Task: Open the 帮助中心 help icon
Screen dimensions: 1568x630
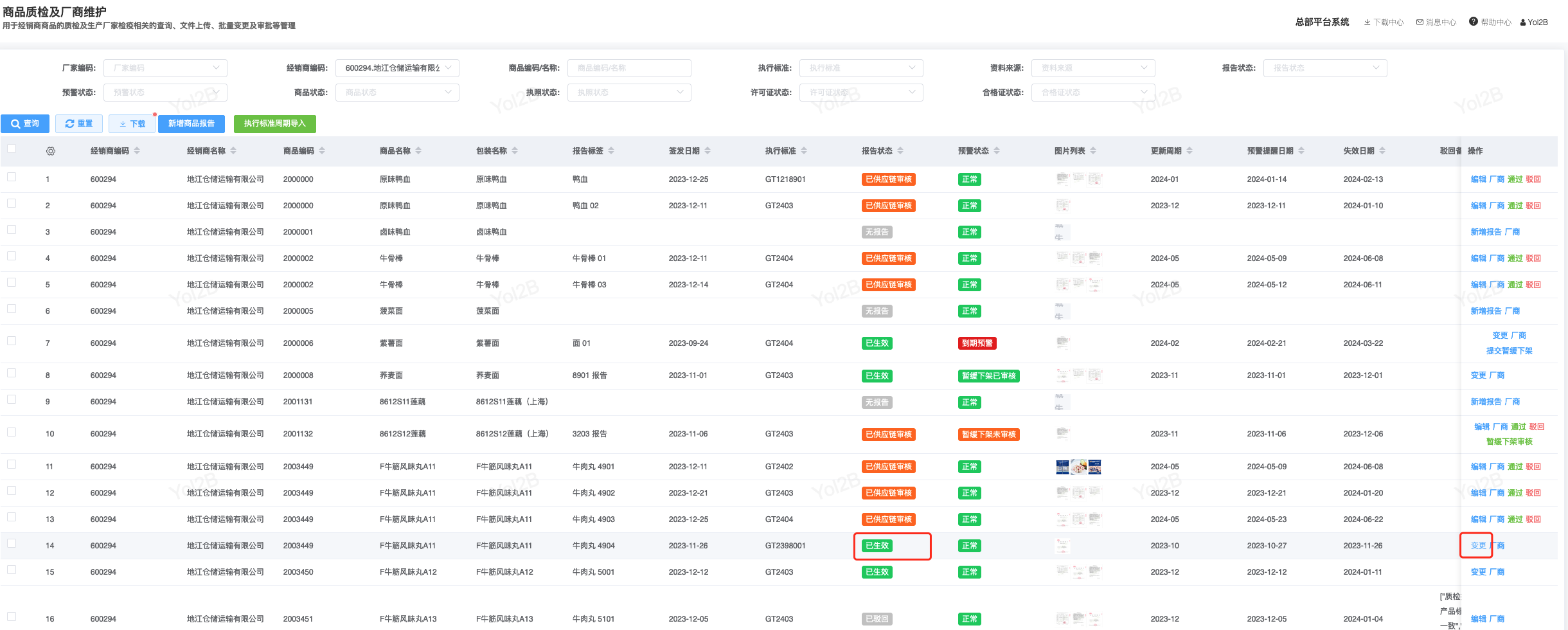Action: coord(1473,22)
